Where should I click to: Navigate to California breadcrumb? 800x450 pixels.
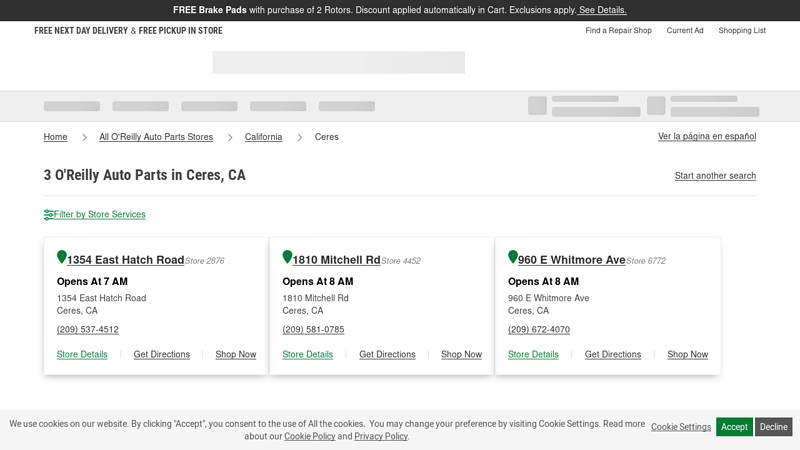tap(263, 137)
